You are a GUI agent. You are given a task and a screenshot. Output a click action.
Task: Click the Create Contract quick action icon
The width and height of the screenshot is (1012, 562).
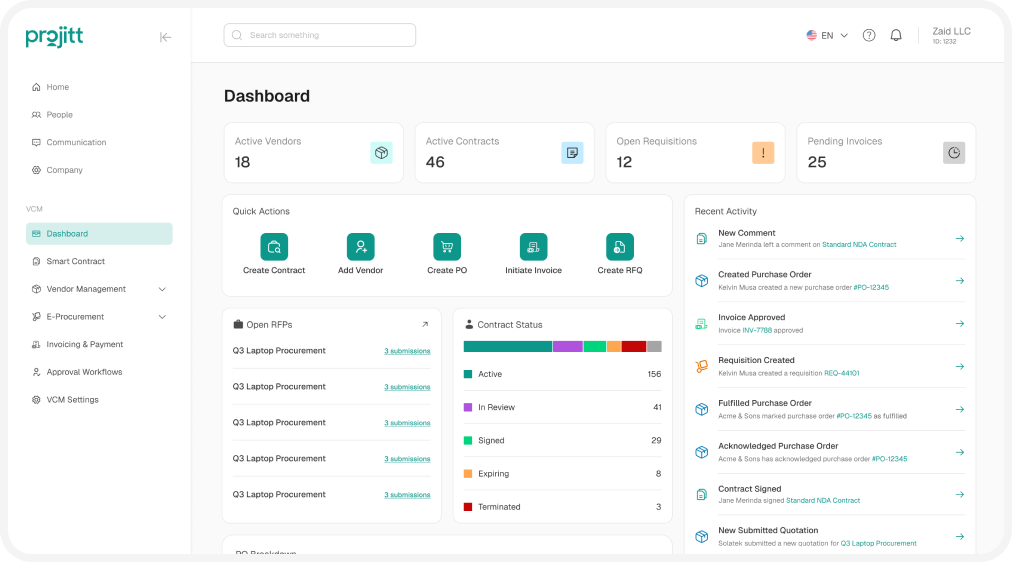click(x=274, y=247)
